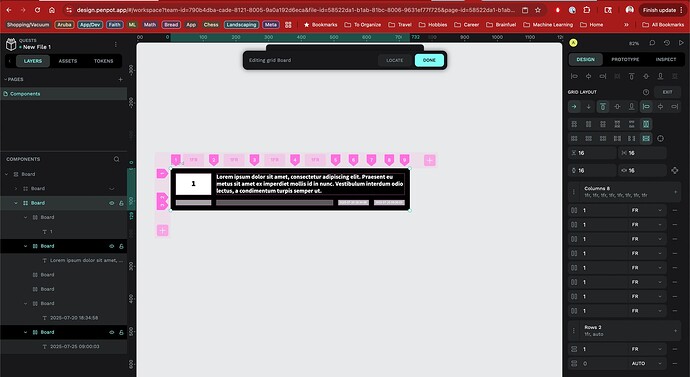Select column marker 9 on canvas
Viewport: 690px width, 377px height.
[x=404, y=160]
